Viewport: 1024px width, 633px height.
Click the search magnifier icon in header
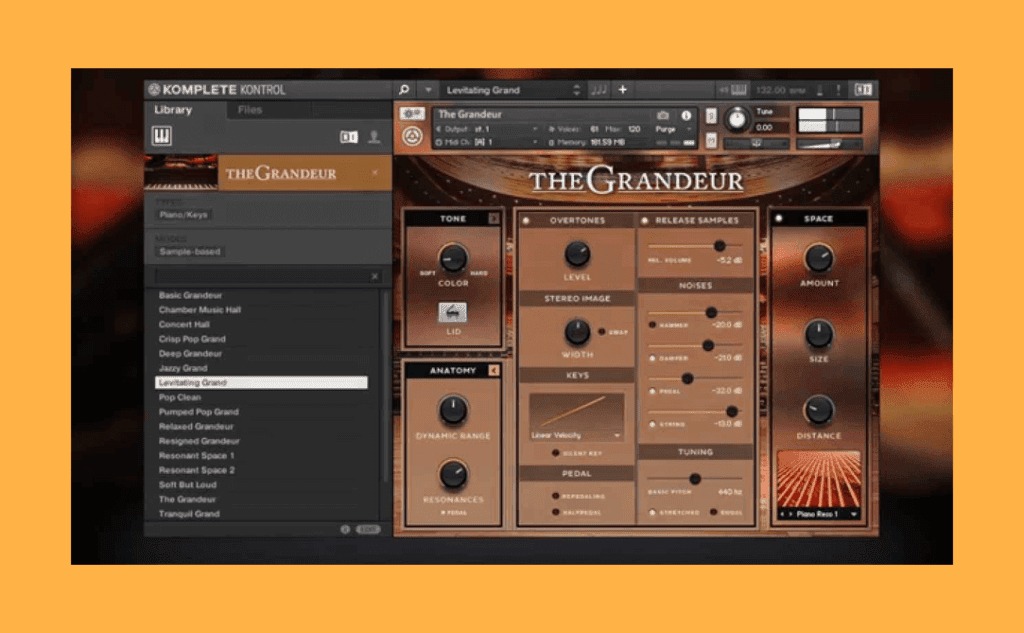point(404,90)
